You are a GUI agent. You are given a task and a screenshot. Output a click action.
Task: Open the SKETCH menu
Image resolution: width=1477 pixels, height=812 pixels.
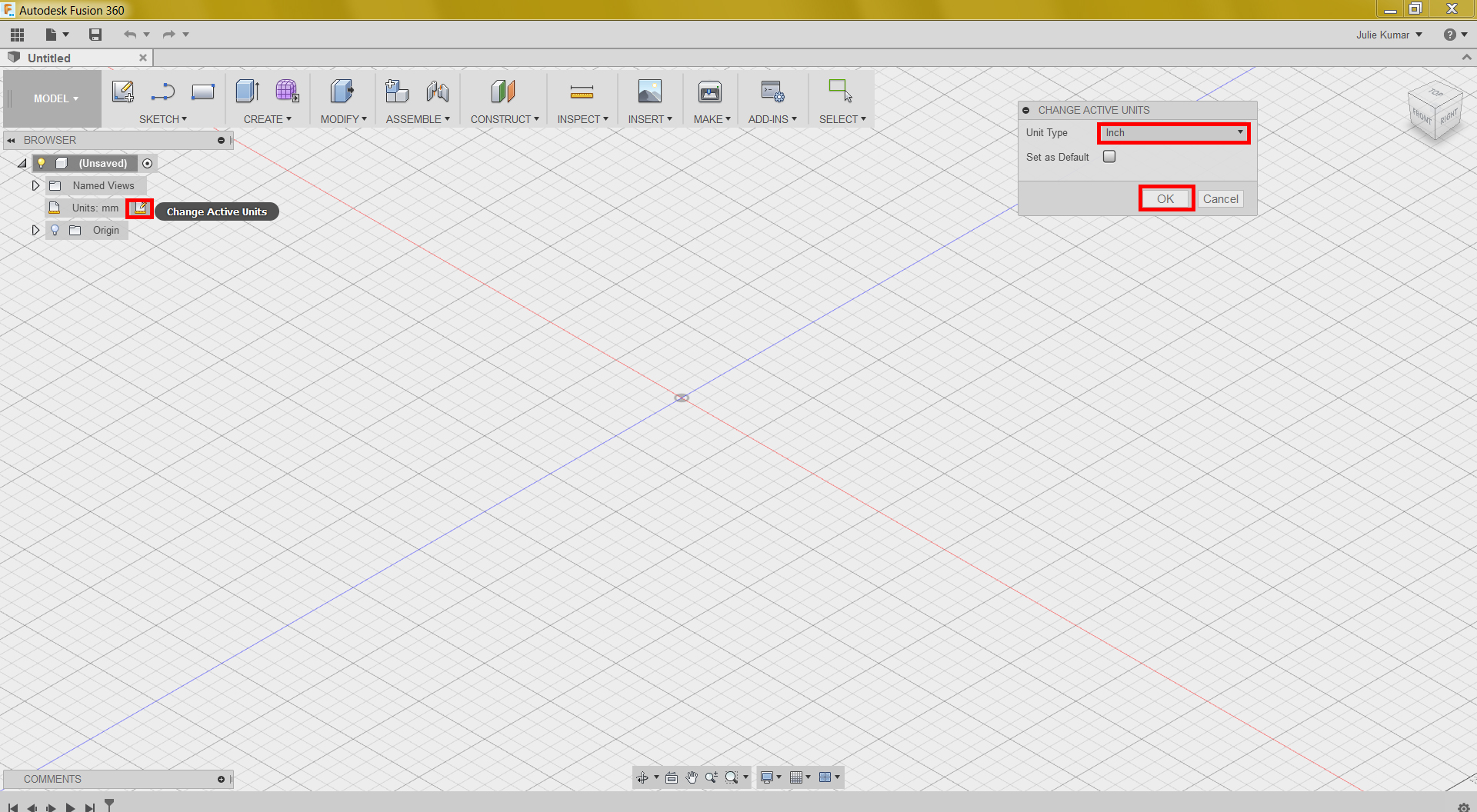click(x=163, y=119)
